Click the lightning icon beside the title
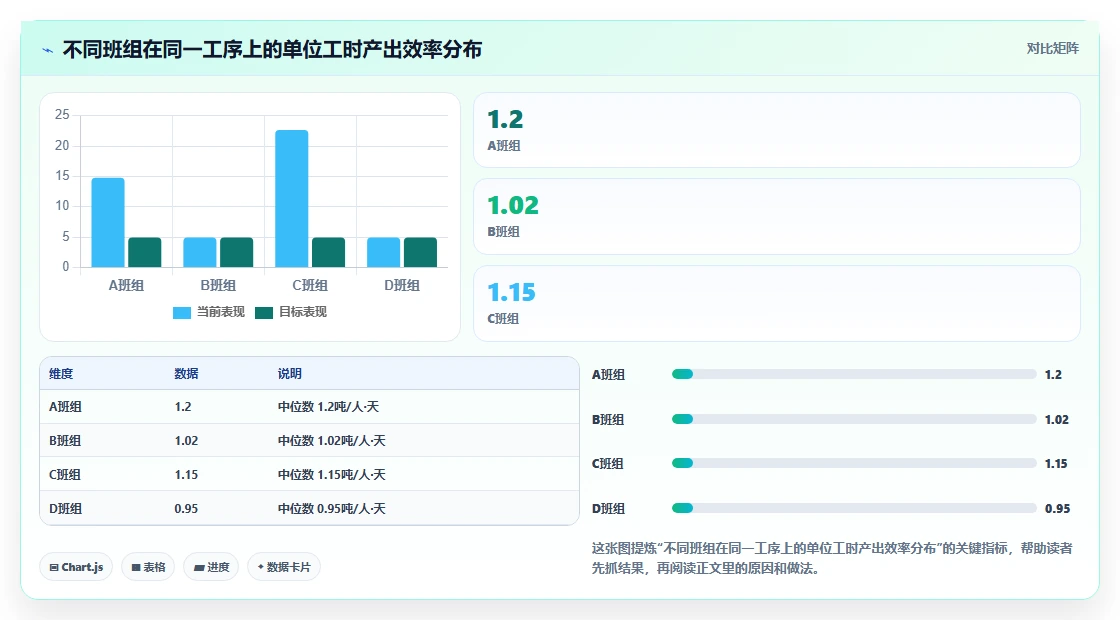 point(48,50)
